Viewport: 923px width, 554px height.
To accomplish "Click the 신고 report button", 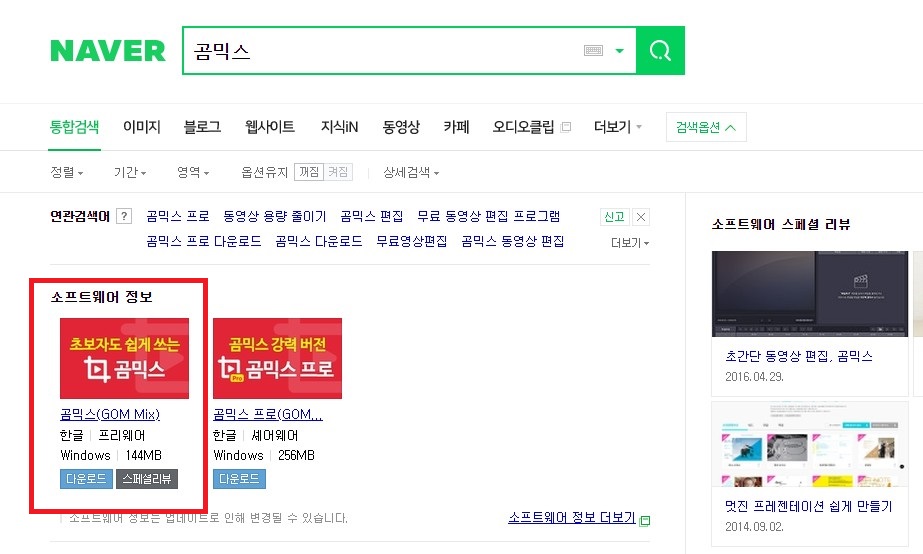I will [615, 217].
